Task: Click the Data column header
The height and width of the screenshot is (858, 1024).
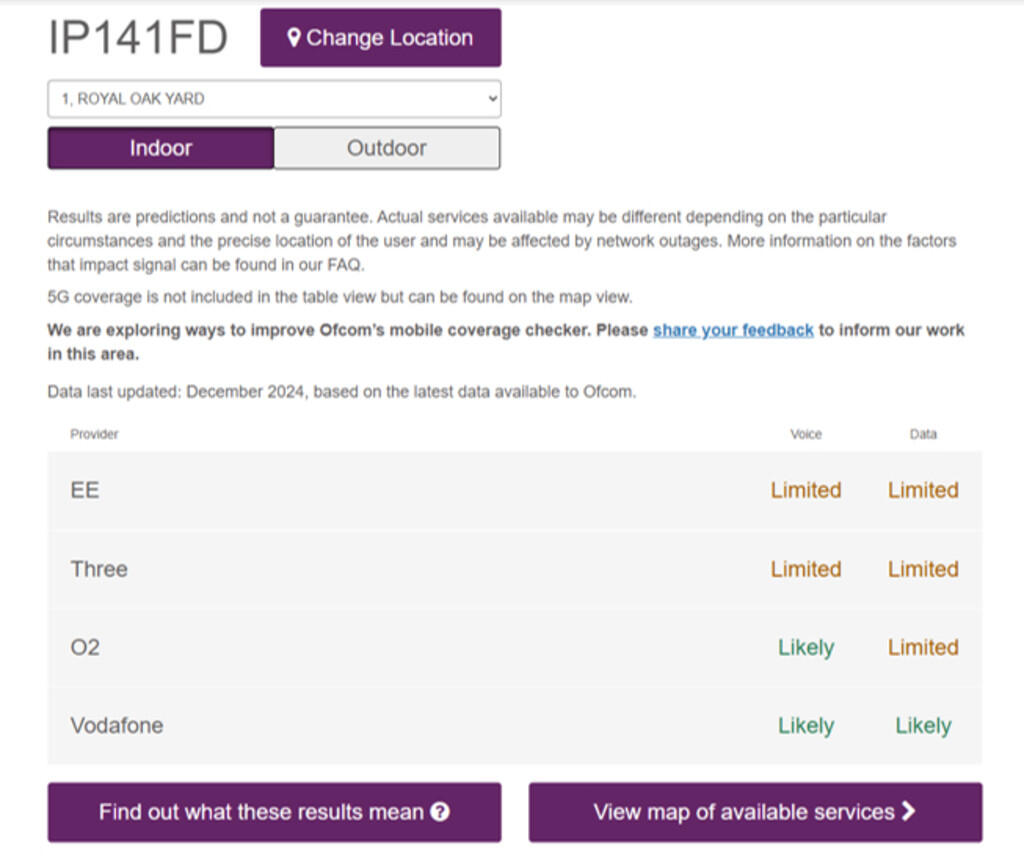Action: point(923,434)
